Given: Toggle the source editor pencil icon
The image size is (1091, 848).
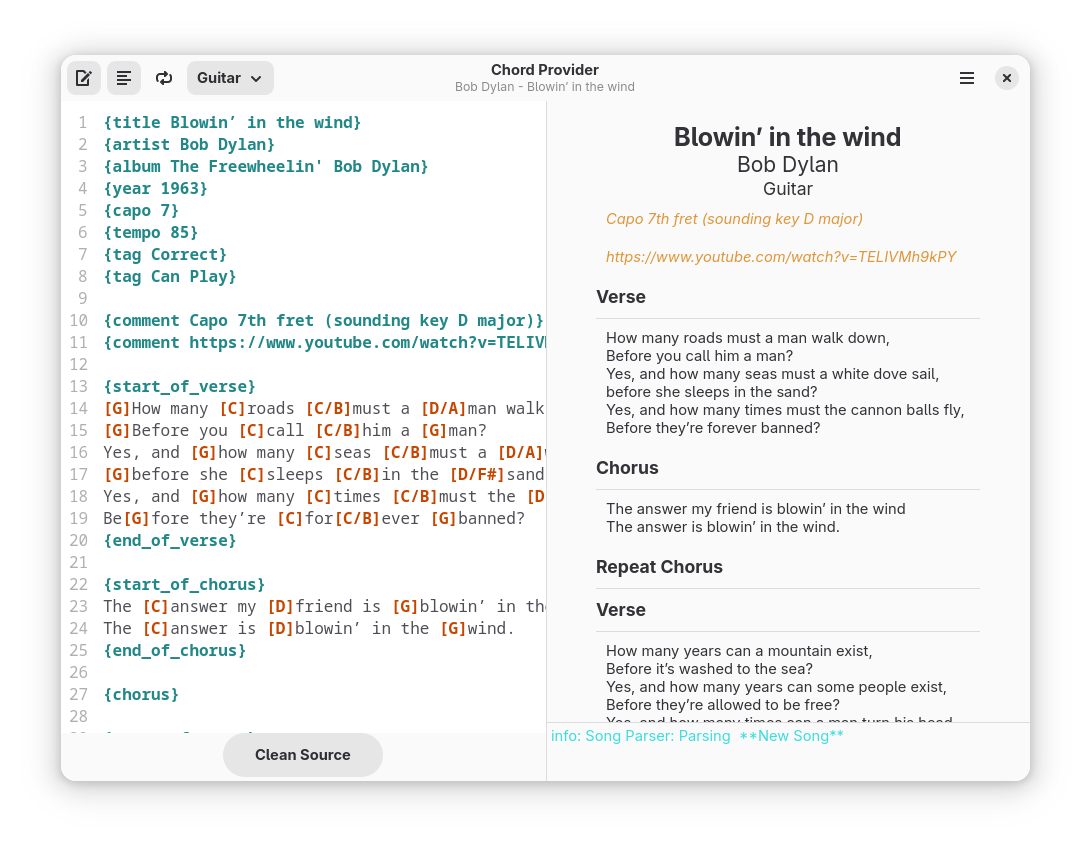Looking at the screenshot, I should (x=83, y=78).
